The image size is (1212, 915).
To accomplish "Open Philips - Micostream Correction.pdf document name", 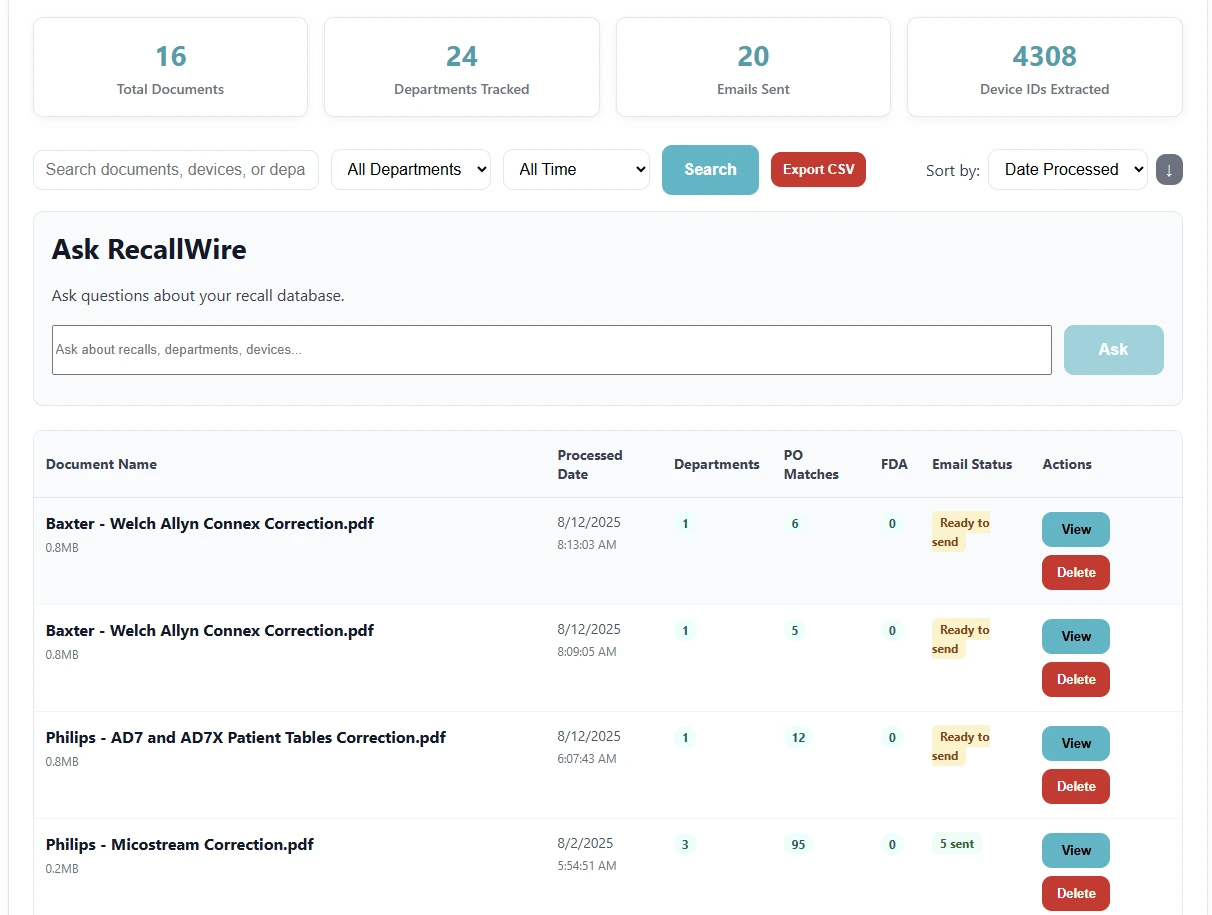I will [x=180, y=845].
